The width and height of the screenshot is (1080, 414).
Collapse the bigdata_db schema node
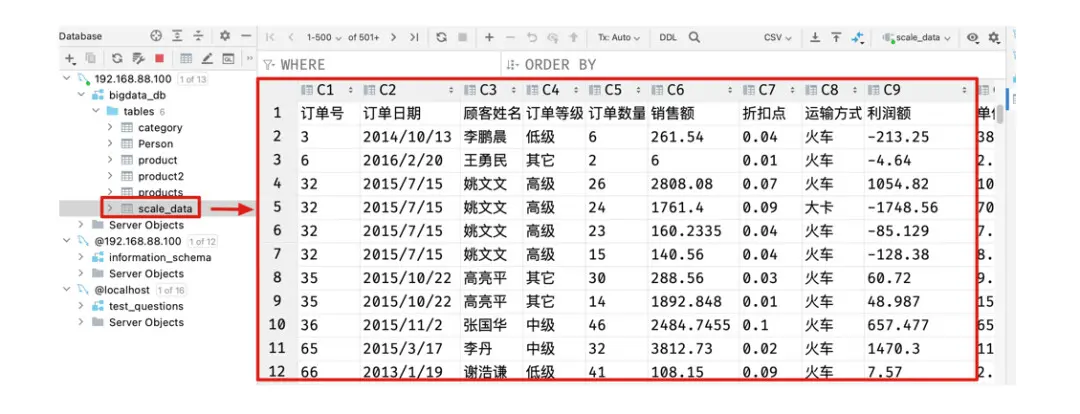[x=81, y=95]
